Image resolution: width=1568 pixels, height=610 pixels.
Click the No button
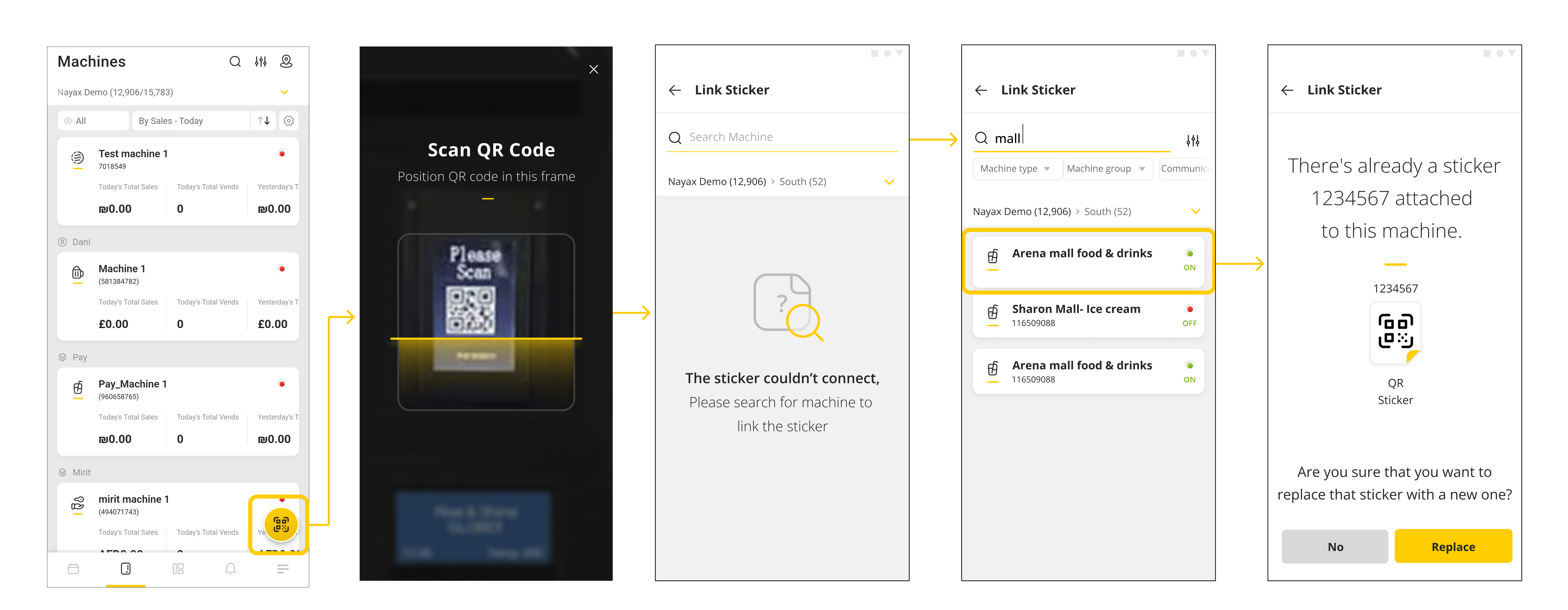tap(1335, 547)
